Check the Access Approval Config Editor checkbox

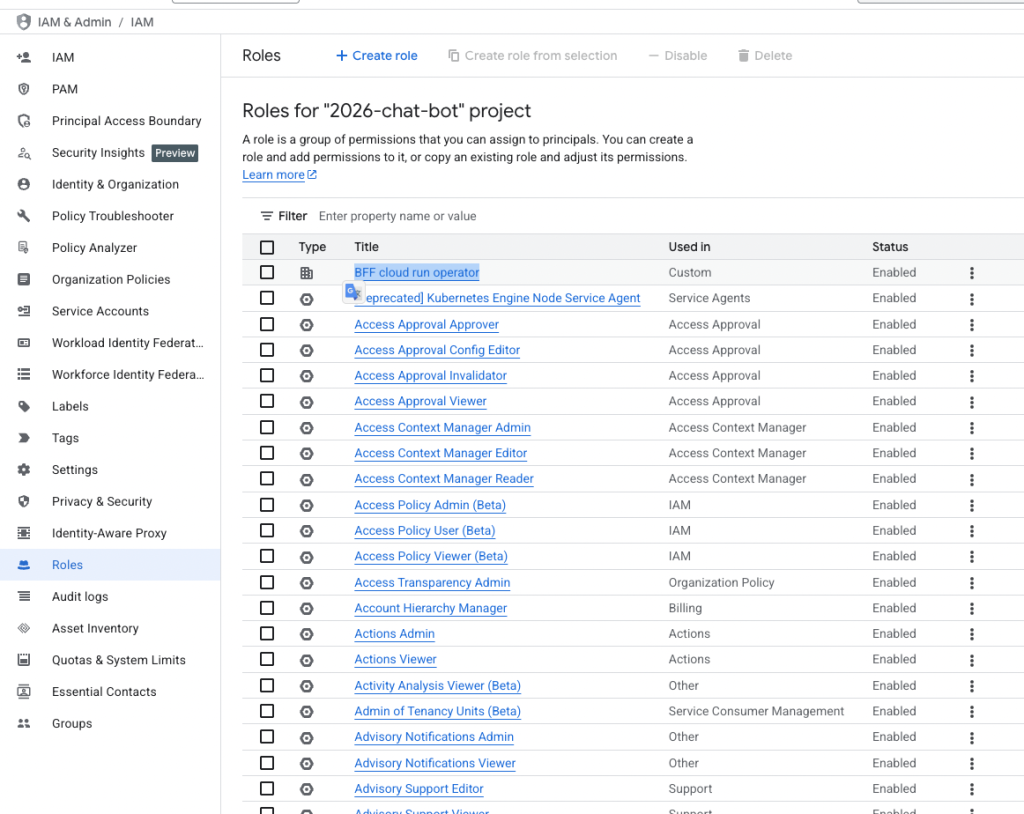tap(267, 350)
